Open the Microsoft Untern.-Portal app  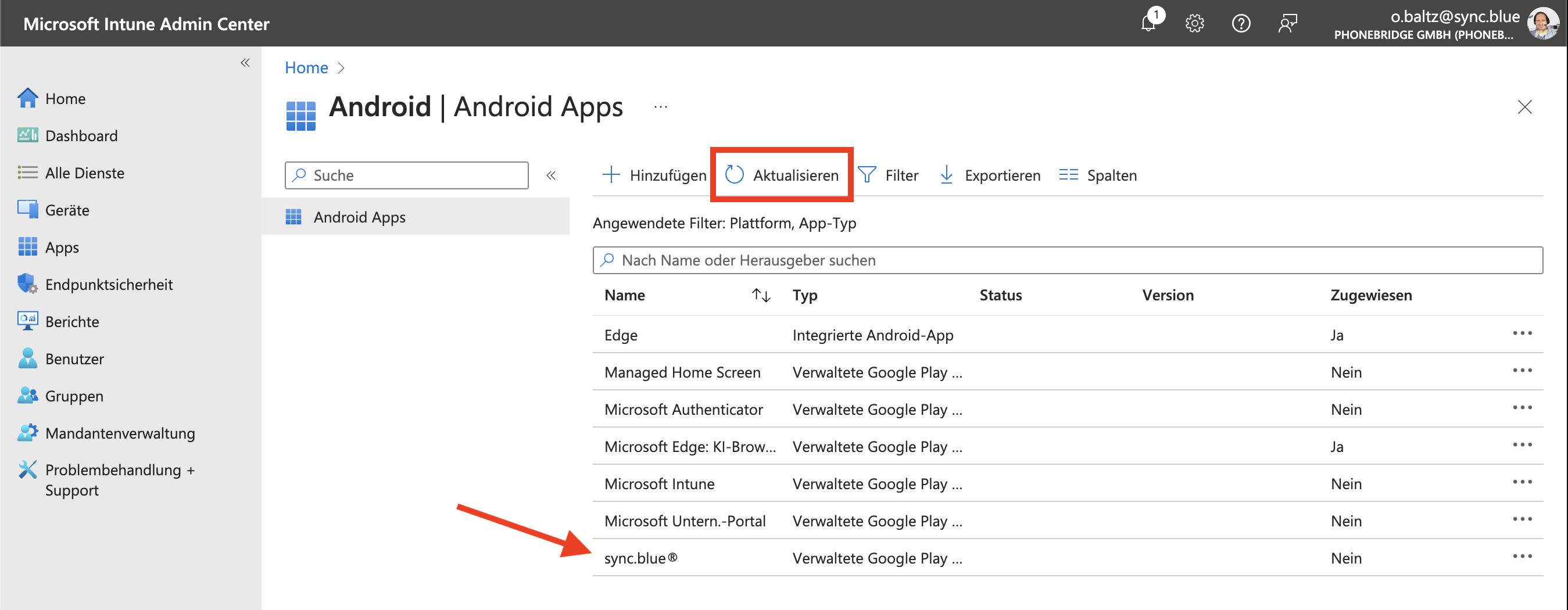(x=685, y=520)
